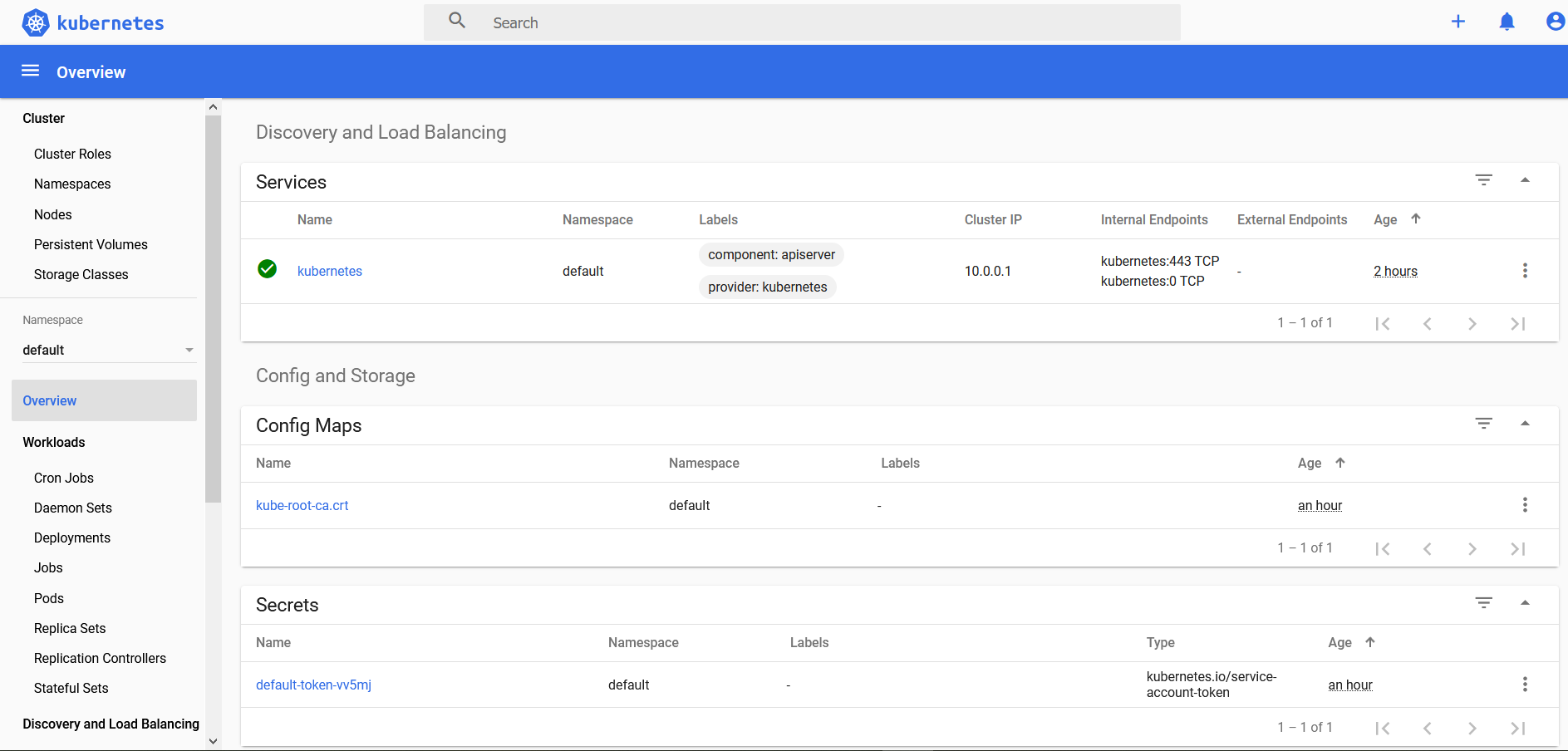1568x751 pixels.
Task: Click the Kubernetes logo icon
Action: 35,22
